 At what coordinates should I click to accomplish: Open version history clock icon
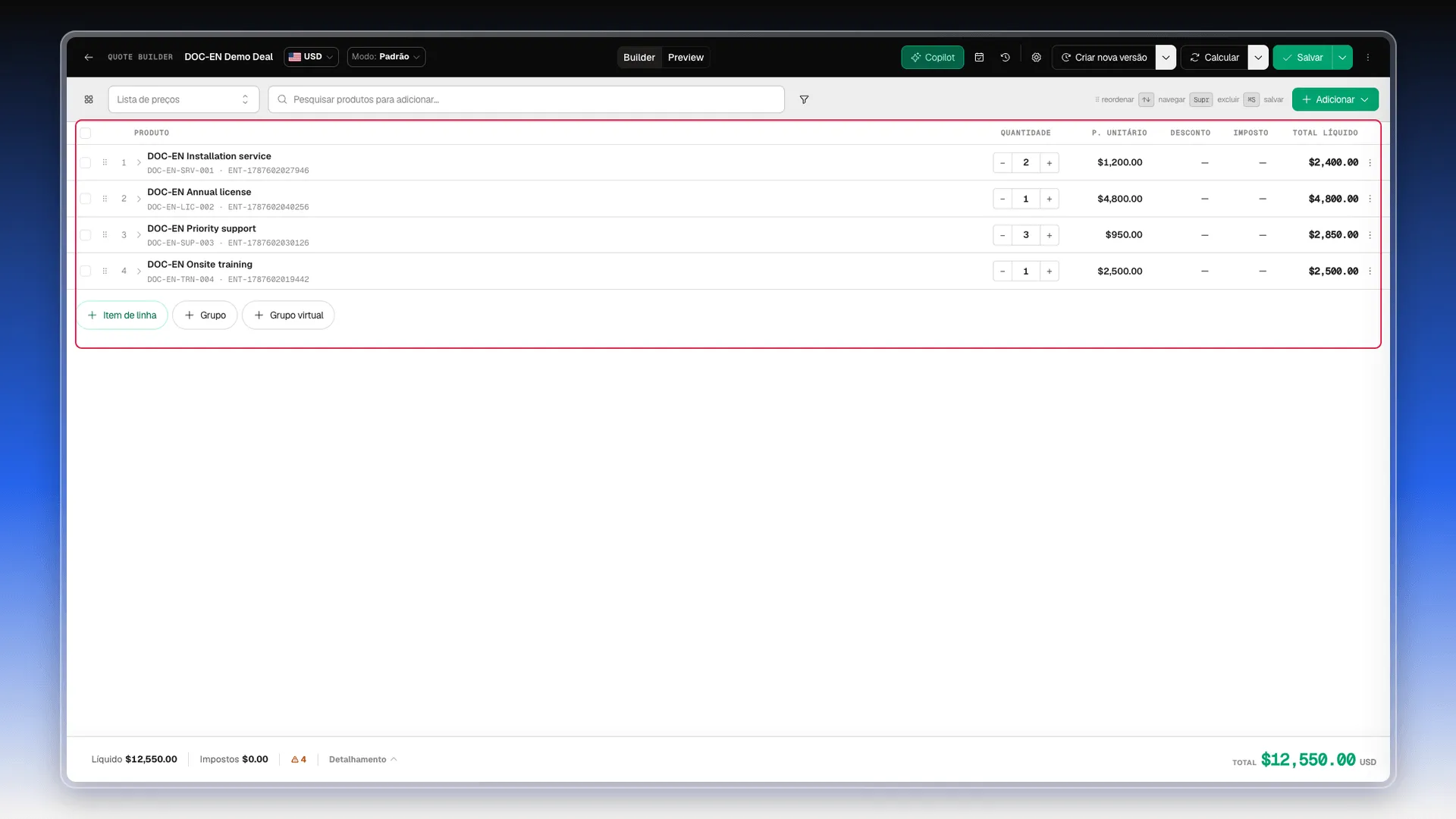[1006, 58]
